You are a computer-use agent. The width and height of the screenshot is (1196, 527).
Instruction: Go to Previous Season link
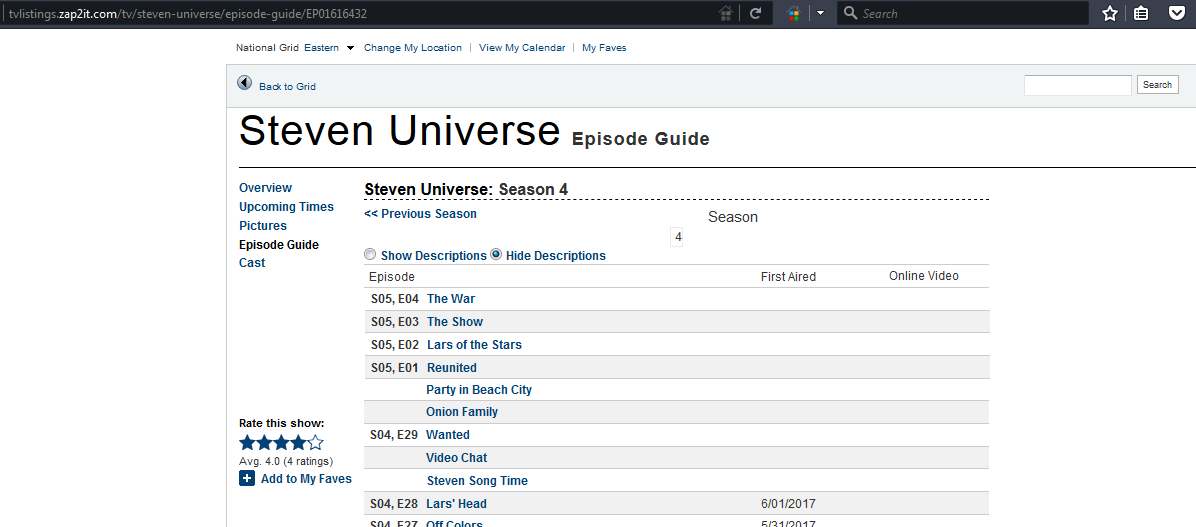[420, 214]
